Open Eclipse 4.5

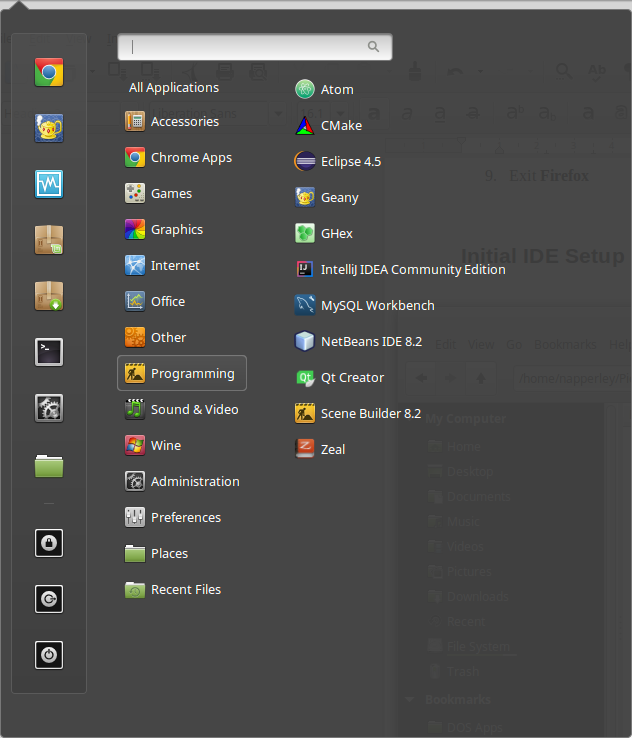[x=338, y=161]
